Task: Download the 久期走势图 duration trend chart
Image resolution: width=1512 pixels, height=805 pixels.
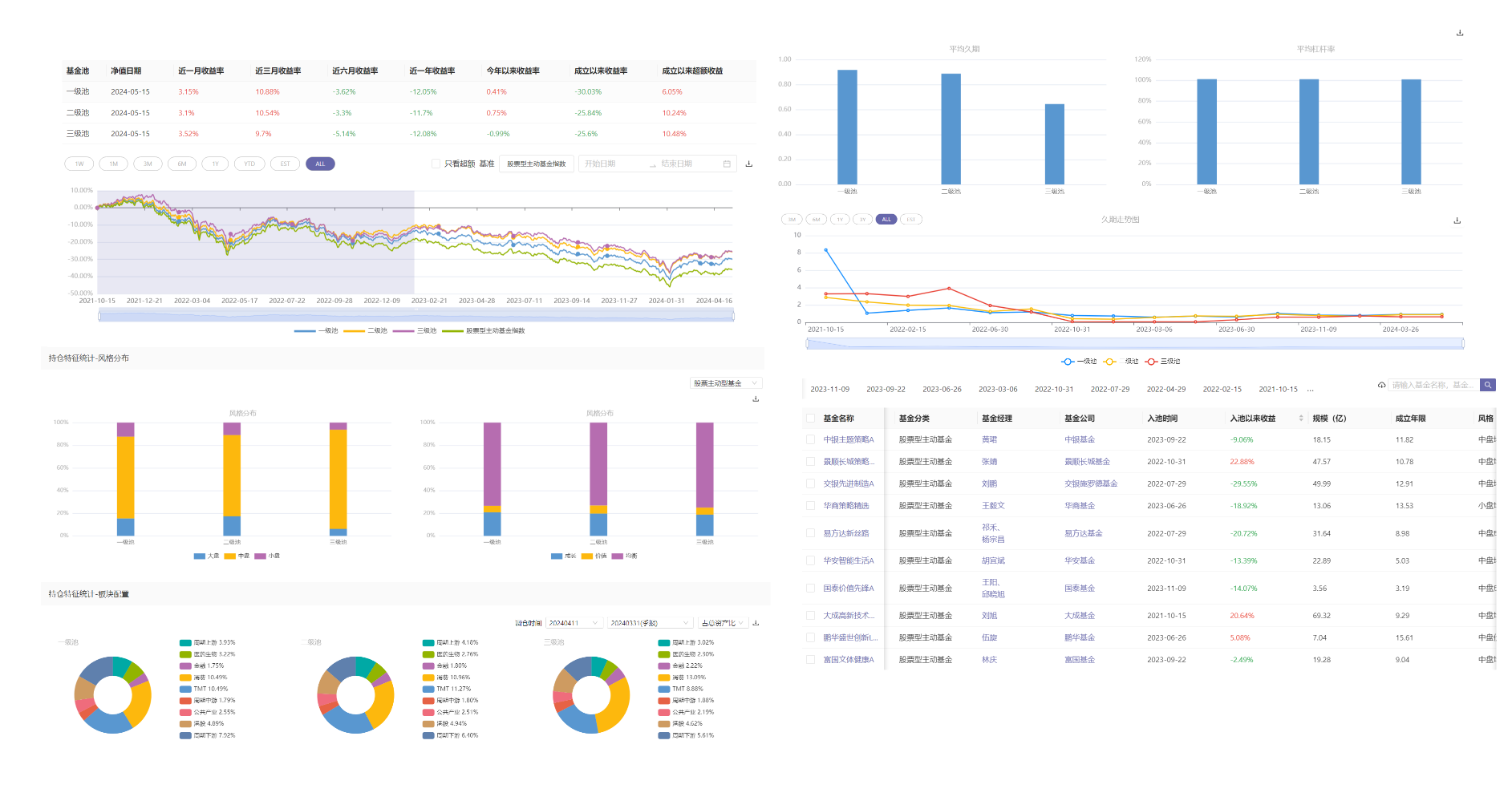Action: [x=1457, y=220]
